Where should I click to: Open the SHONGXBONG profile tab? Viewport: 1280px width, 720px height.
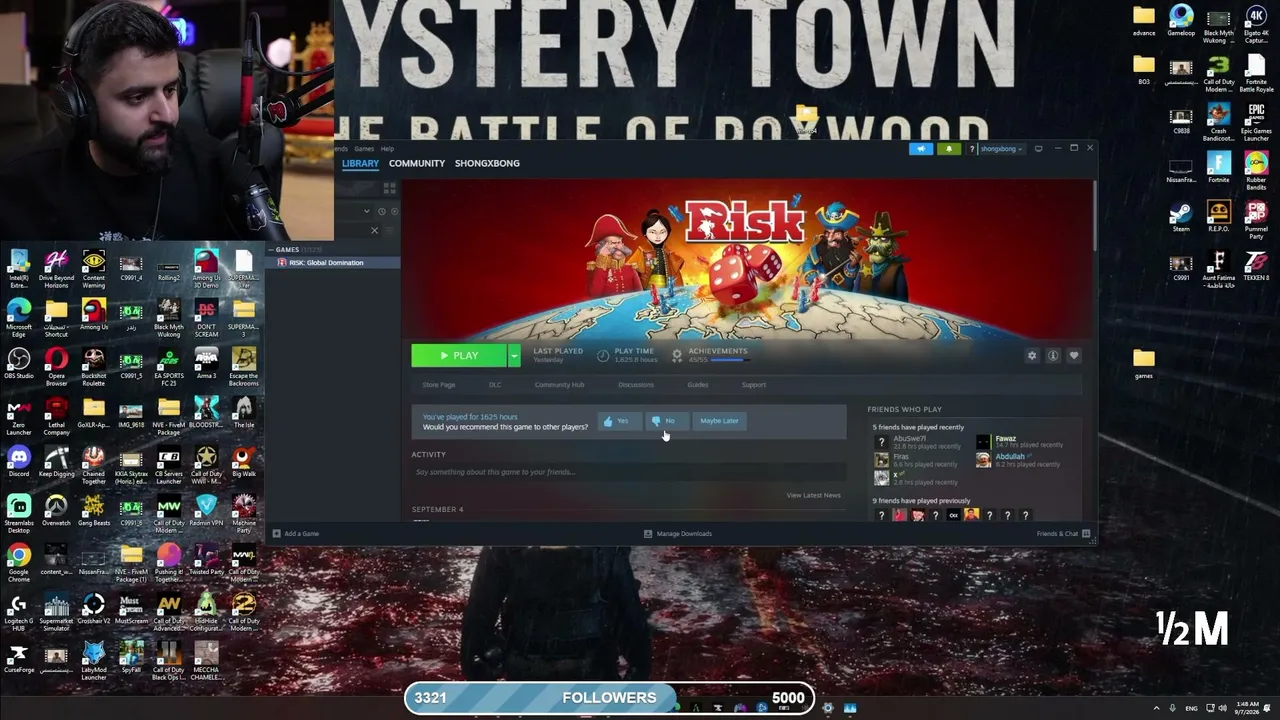pos(487,163)
